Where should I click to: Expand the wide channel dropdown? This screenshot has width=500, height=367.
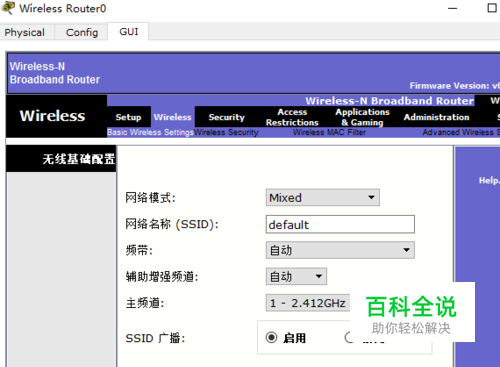pyautogui.click(x=296, y=276)
